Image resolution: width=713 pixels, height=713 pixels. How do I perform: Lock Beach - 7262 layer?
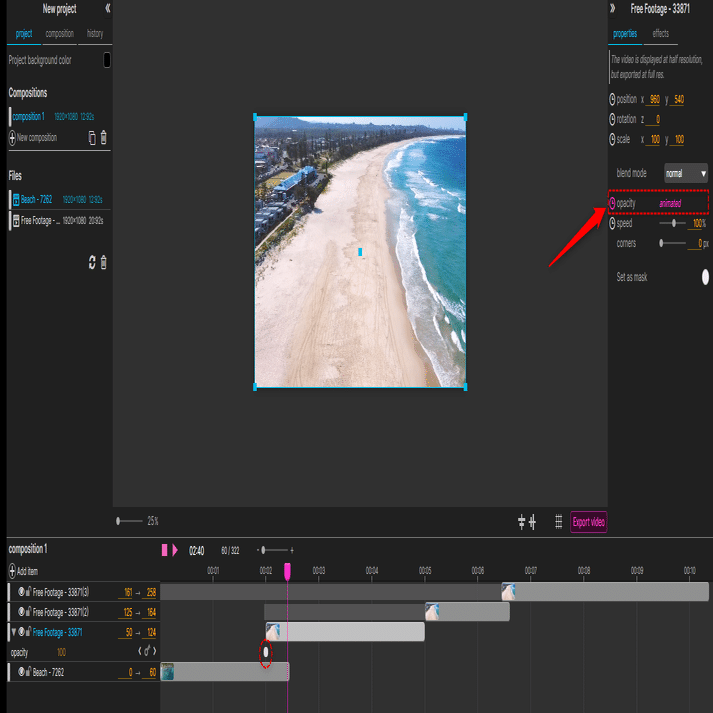[x=28, y=672]
